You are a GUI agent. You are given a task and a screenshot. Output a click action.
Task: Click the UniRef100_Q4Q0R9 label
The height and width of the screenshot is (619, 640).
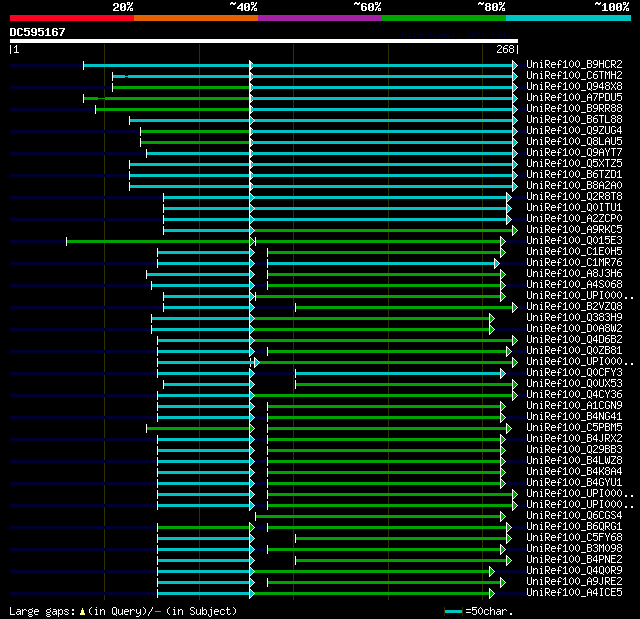pyautogui.click(x=574, y=571)
